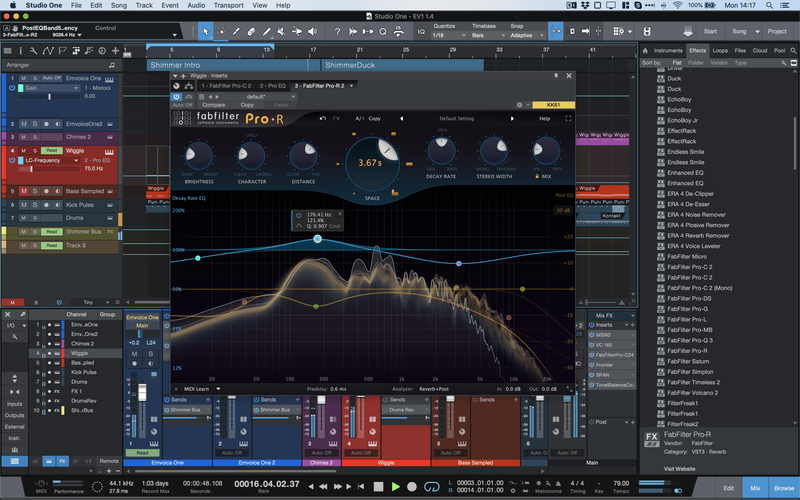Click the Compare button in plugin header
Viewport: 800px width, 500px height.
pos(213,105)
